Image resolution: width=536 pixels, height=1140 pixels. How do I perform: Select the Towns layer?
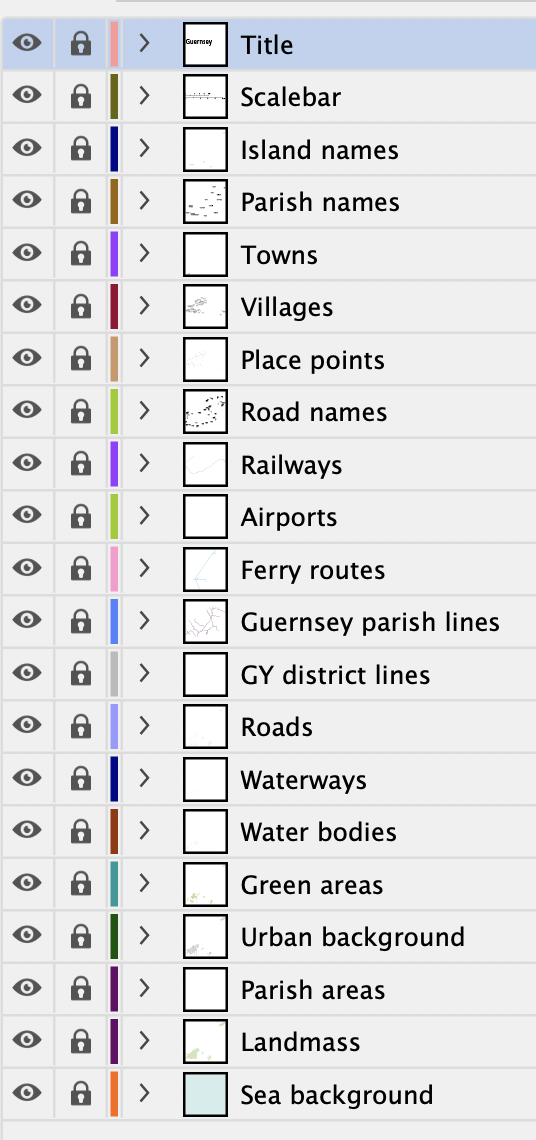269,254
